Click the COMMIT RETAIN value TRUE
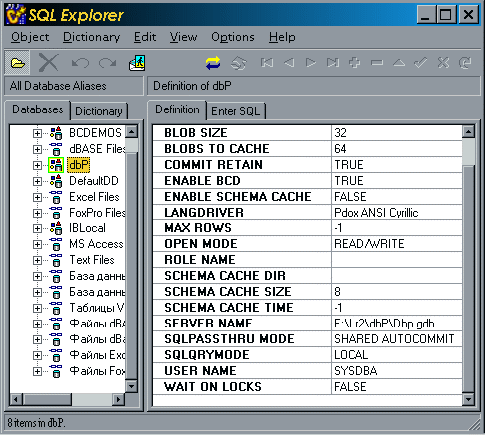This screenshot has height=436, width=486. point(397,165)
